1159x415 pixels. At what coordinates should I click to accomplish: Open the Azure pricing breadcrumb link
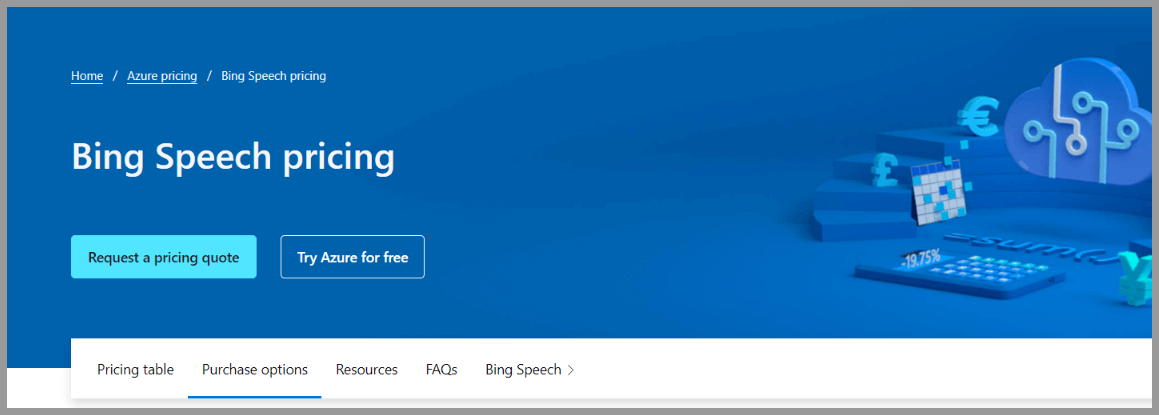point(162,76)
